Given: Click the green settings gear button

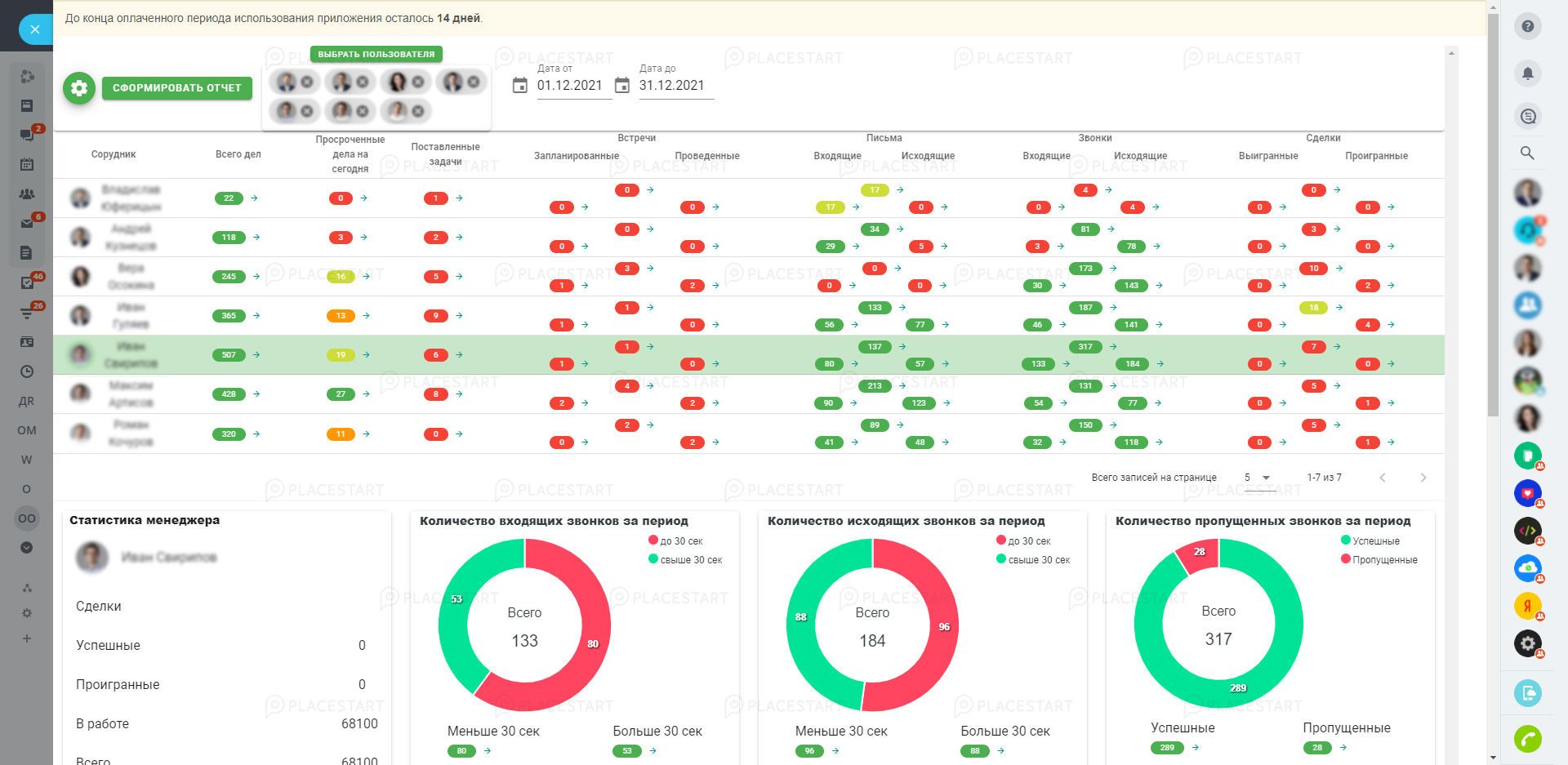Looking at the screenshot, I should (x=79, y=88).
